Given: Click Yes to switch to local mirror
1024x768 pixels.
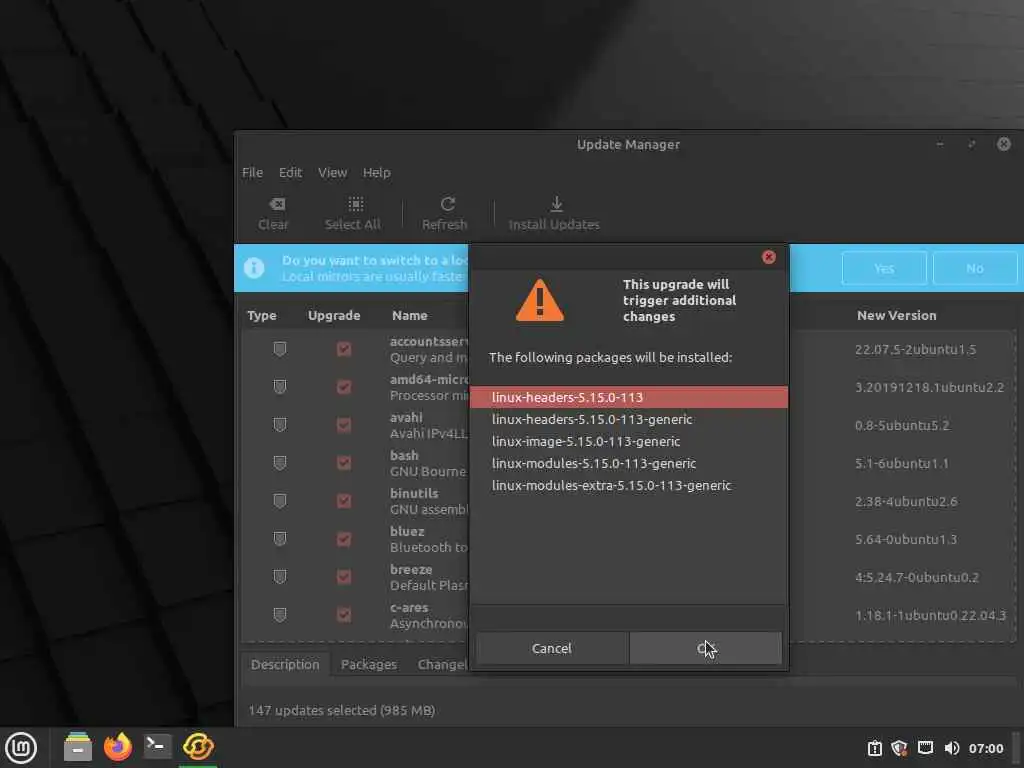Looking at the screenshot, I should click(884, 268).
